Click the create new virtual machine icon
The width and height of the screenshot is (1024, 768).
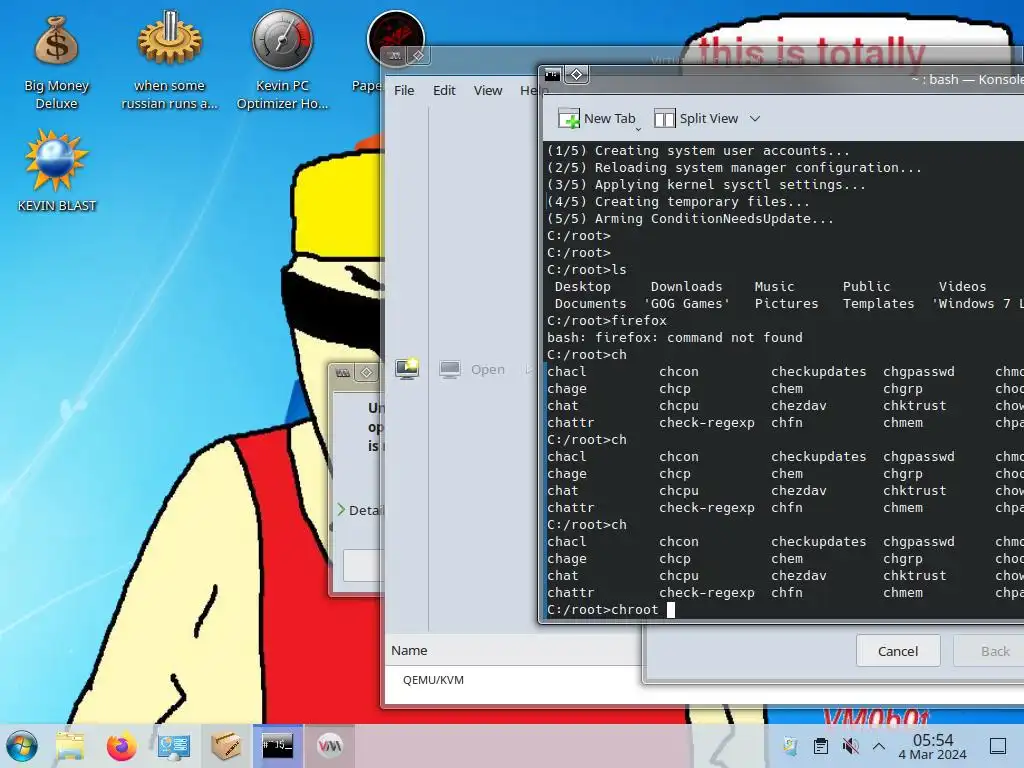(x=407, y=369)
